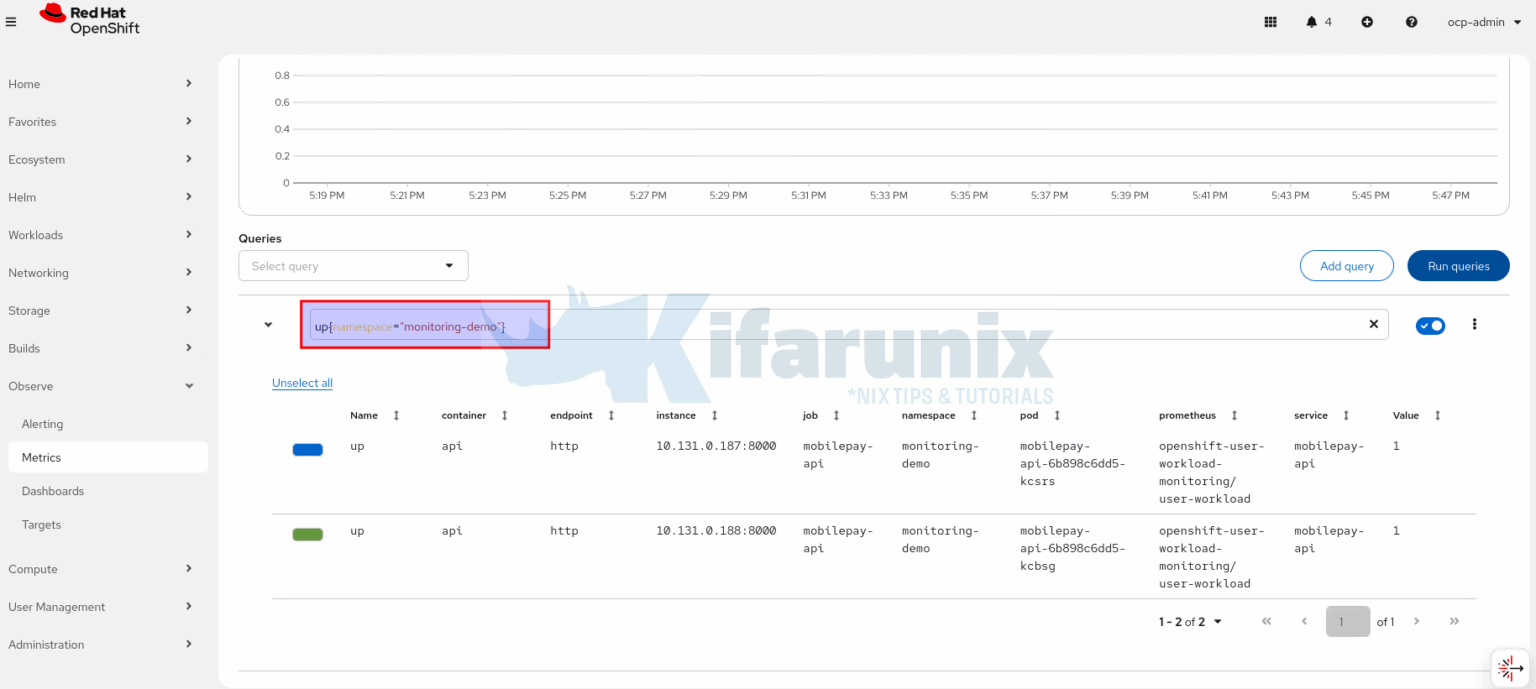
Task: Expand the Helm navigation section
Action: (100, 197)
